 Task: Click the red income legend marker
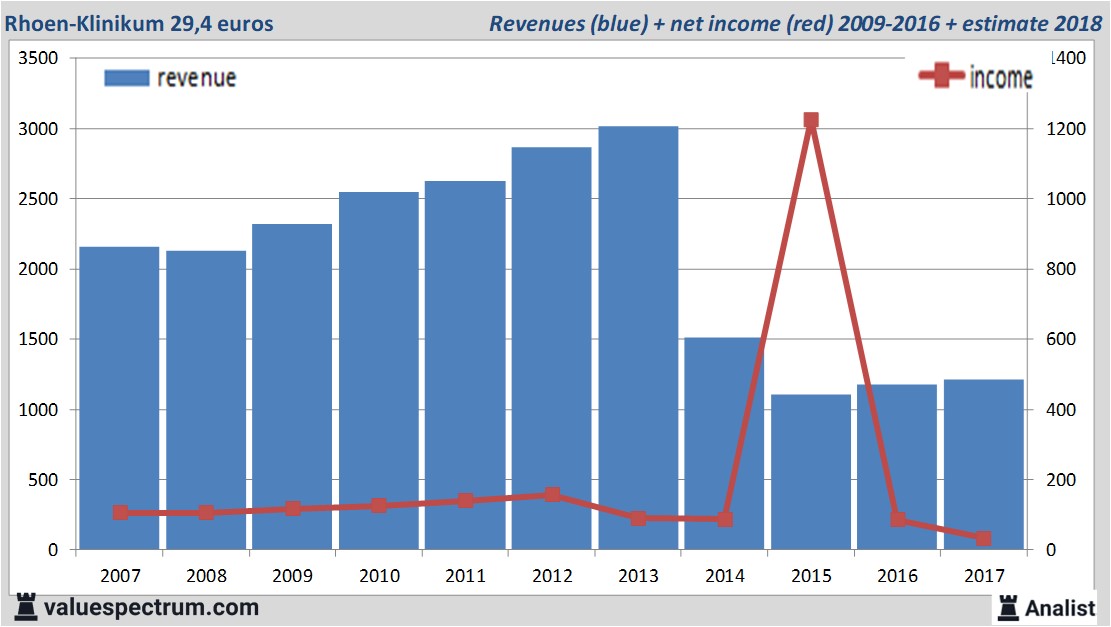(x=942, y=75)
